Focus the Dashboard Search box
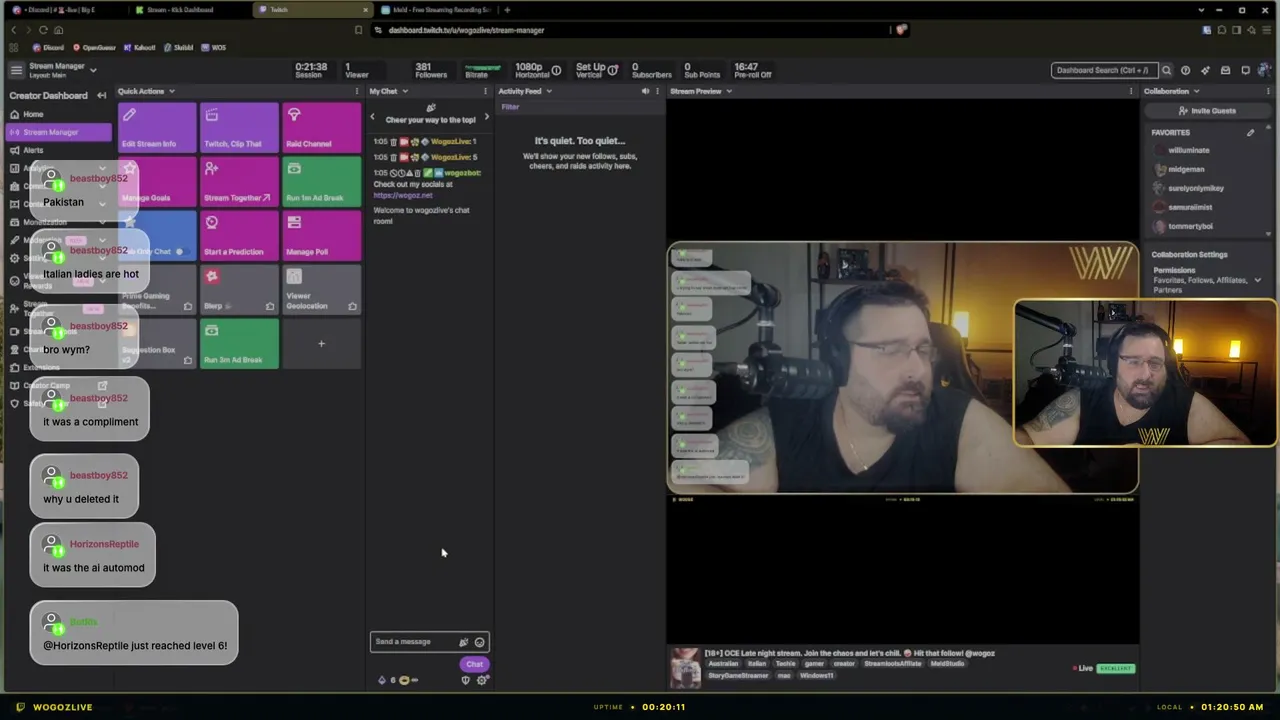The width and height of the screenshot is (1280, 720). pyautogui.click(x=1103, y=70)
